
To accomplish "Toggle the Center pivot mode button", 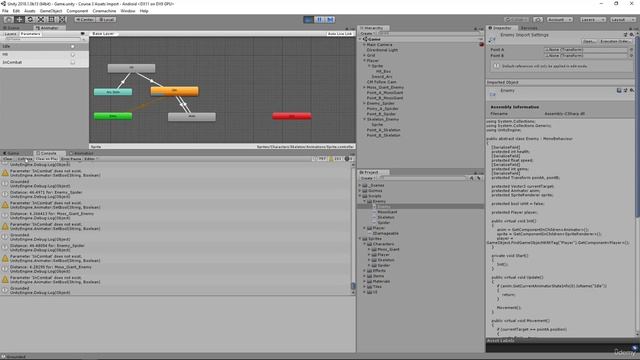I will tap(85, 19).
